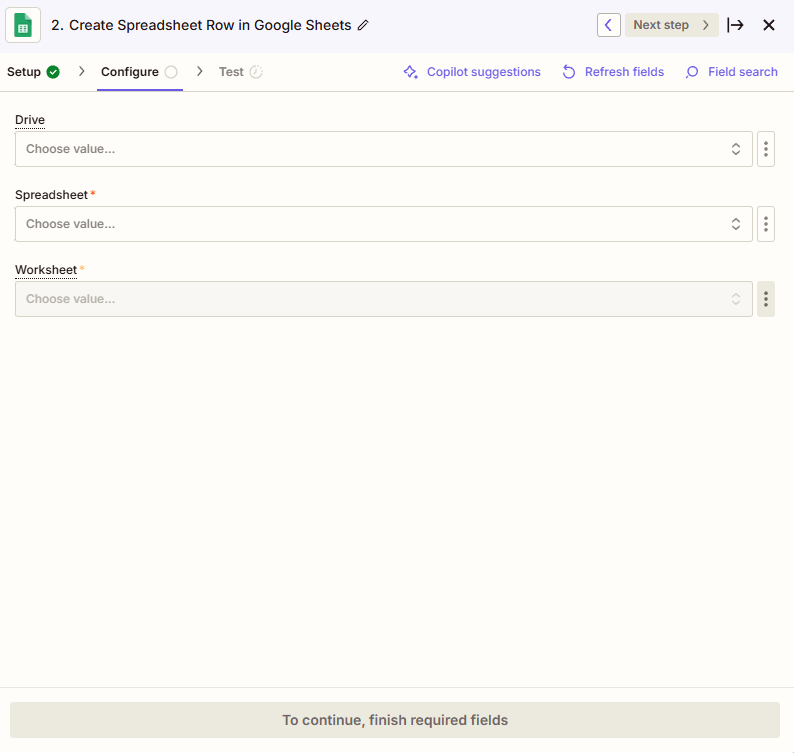Image resolution: width=794 pixels, height=753 pixels.
Task: Click the Refresh fields circular arrow icon
Action: [x=569, y=72]
